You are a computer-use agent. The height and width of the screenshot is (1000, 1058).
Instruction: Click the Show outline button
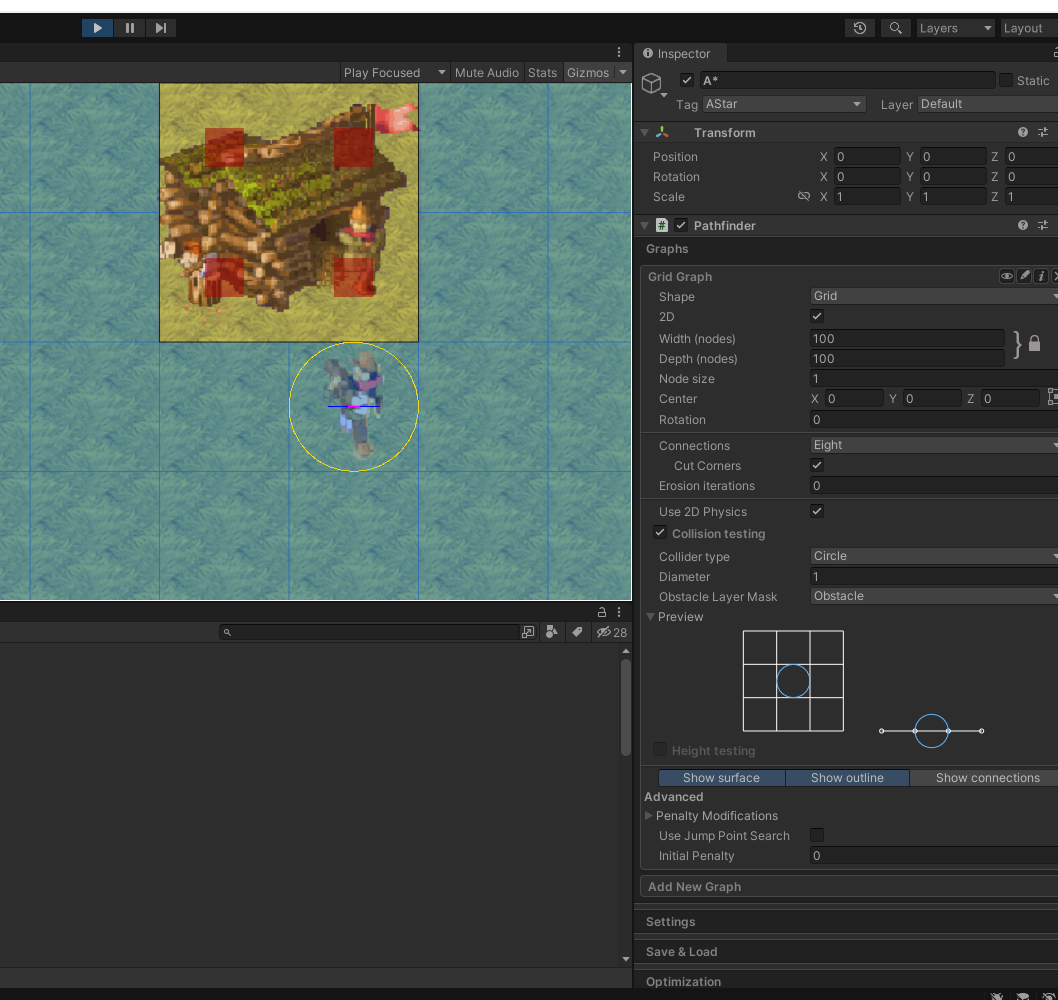pyautogui.click(x=847, y=778)
